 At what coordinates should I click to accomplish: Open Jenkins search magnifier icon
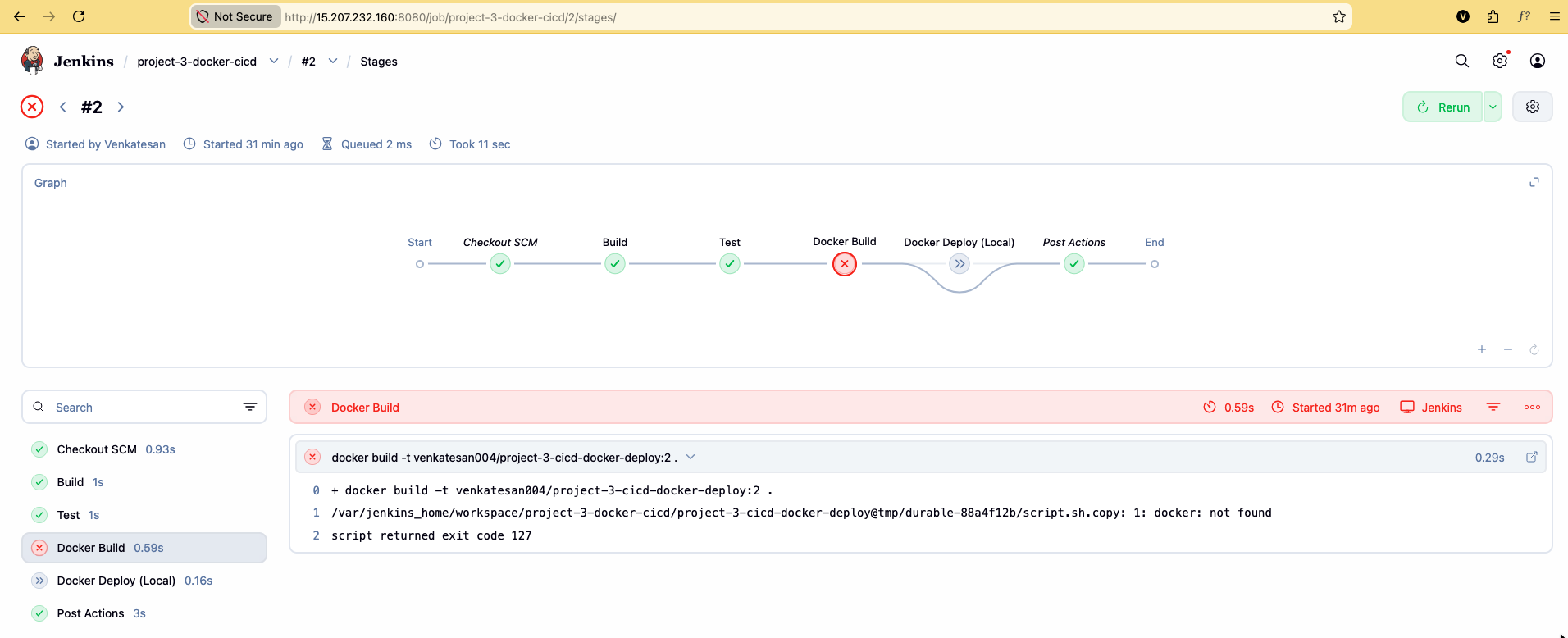coord(1461,61)
